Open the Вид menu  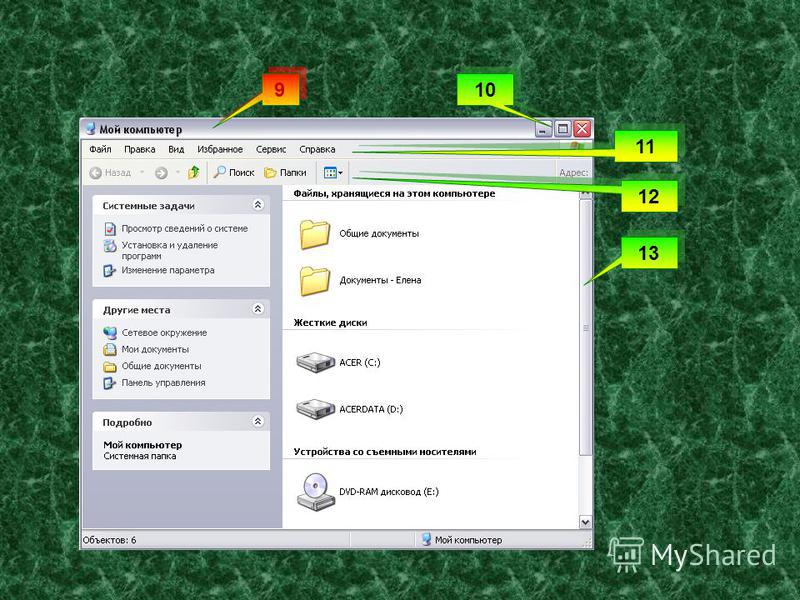click(176, 149)
